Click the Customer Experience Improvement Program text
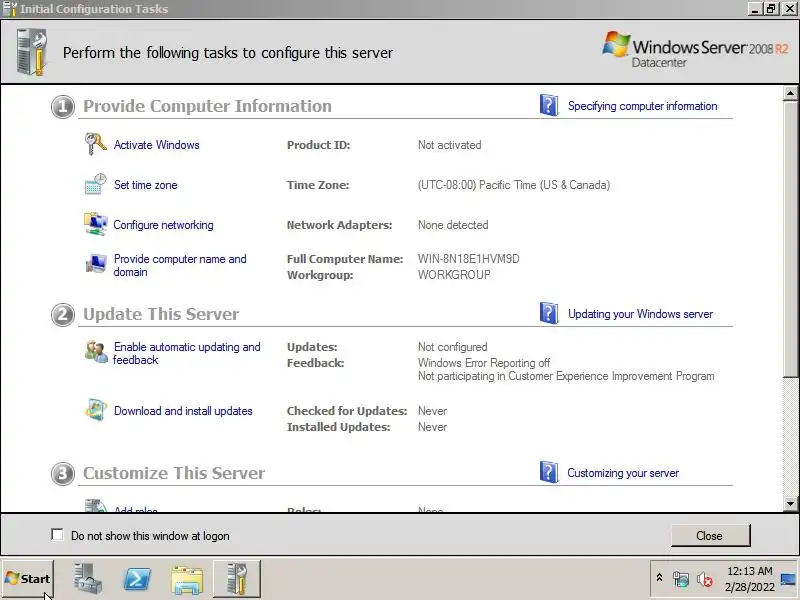Screen dimensions: 800x600 566,376
